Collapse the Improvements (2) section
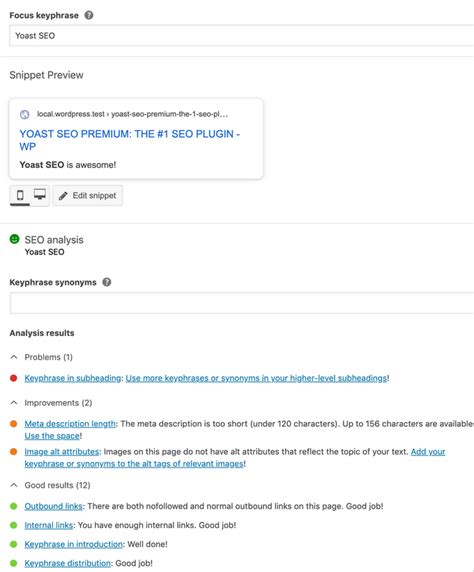 (14, 403)
